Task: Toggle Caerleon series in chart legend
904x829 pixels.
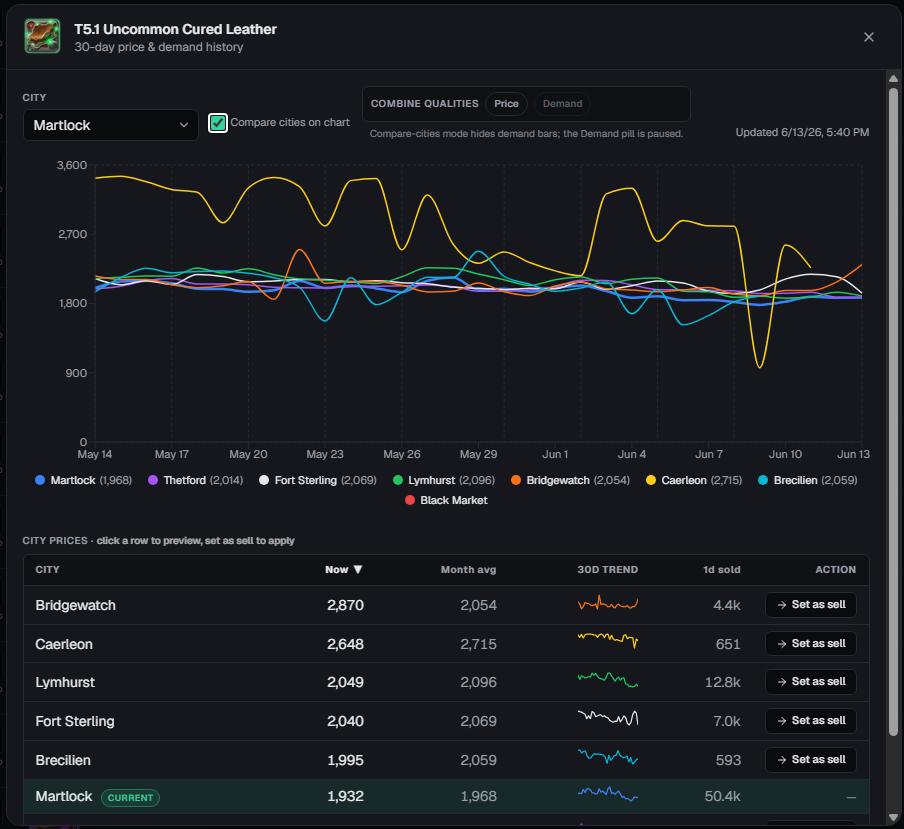Action: [694, 480]
